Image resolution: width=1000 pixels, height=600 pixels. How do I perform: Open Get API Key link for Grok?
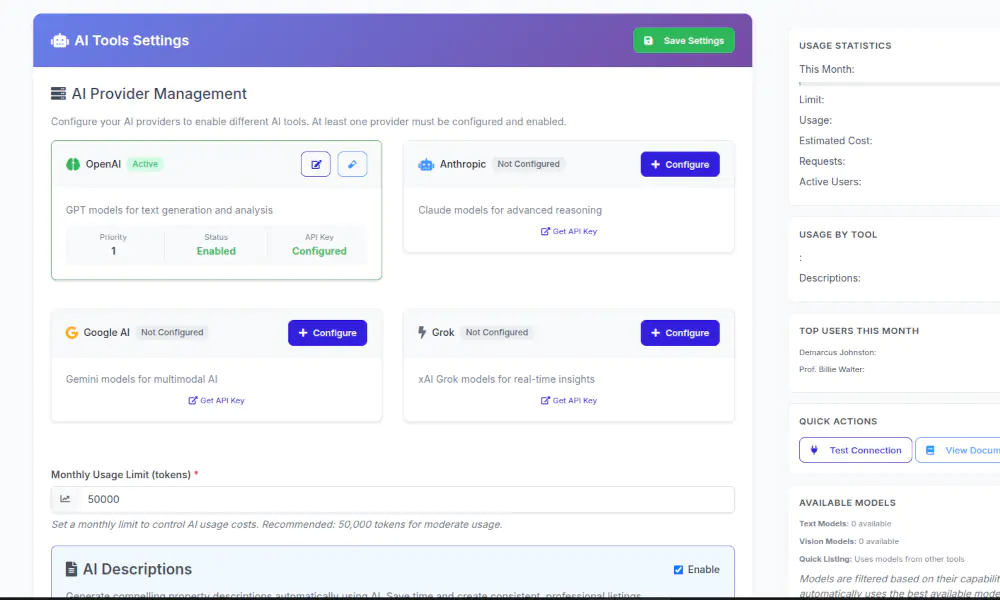coord(569,400)
